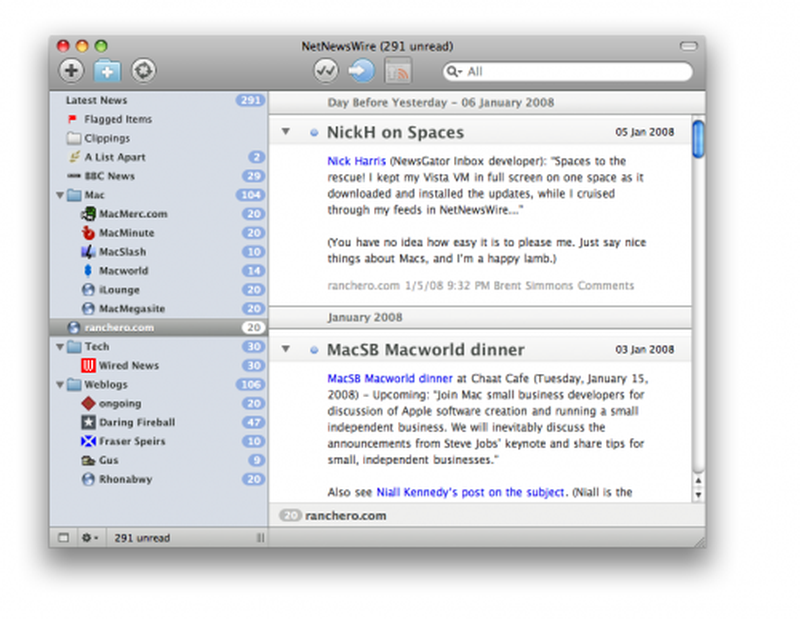Open the Macworld feed icon
This screenshot has width=800, height=619.
tap(88, 270)
